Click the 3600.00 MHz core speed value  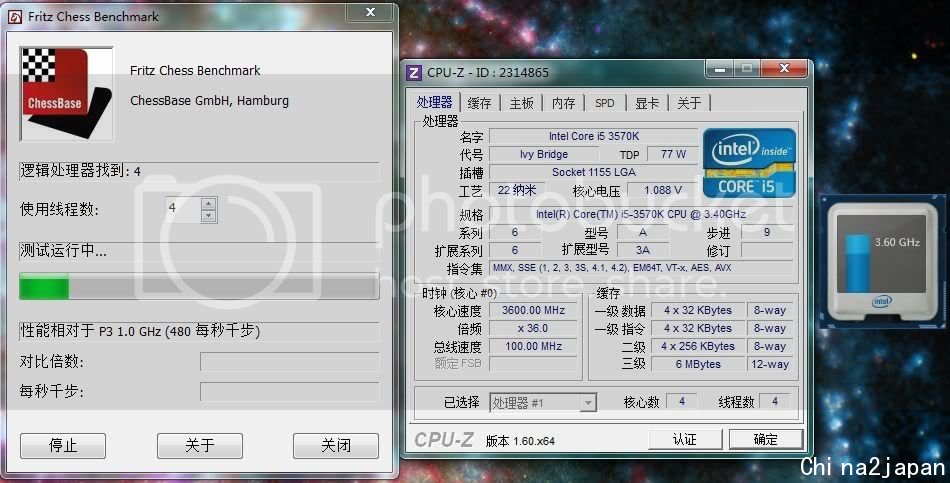tap(533, 310)
